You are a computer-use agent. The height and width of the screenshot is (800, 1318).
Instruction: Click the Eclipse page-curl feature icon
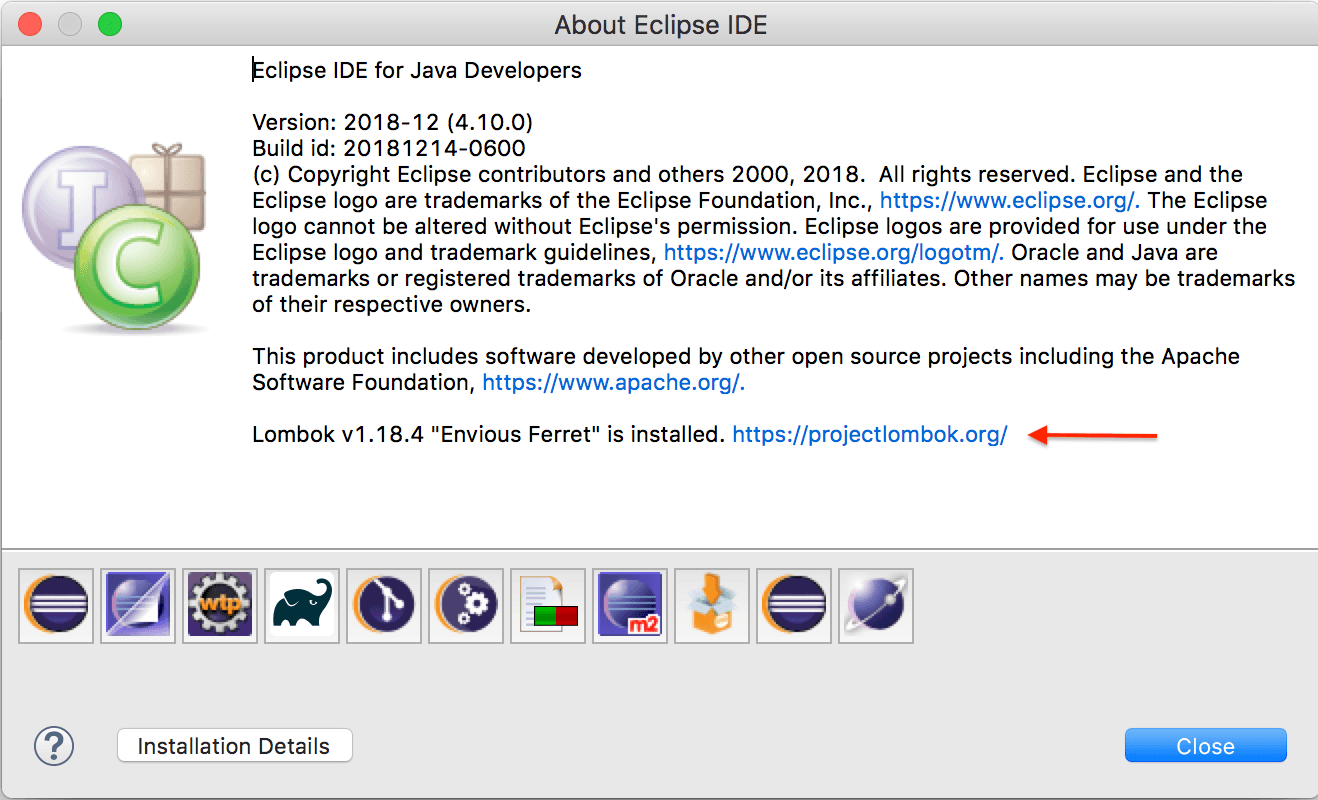138,605
